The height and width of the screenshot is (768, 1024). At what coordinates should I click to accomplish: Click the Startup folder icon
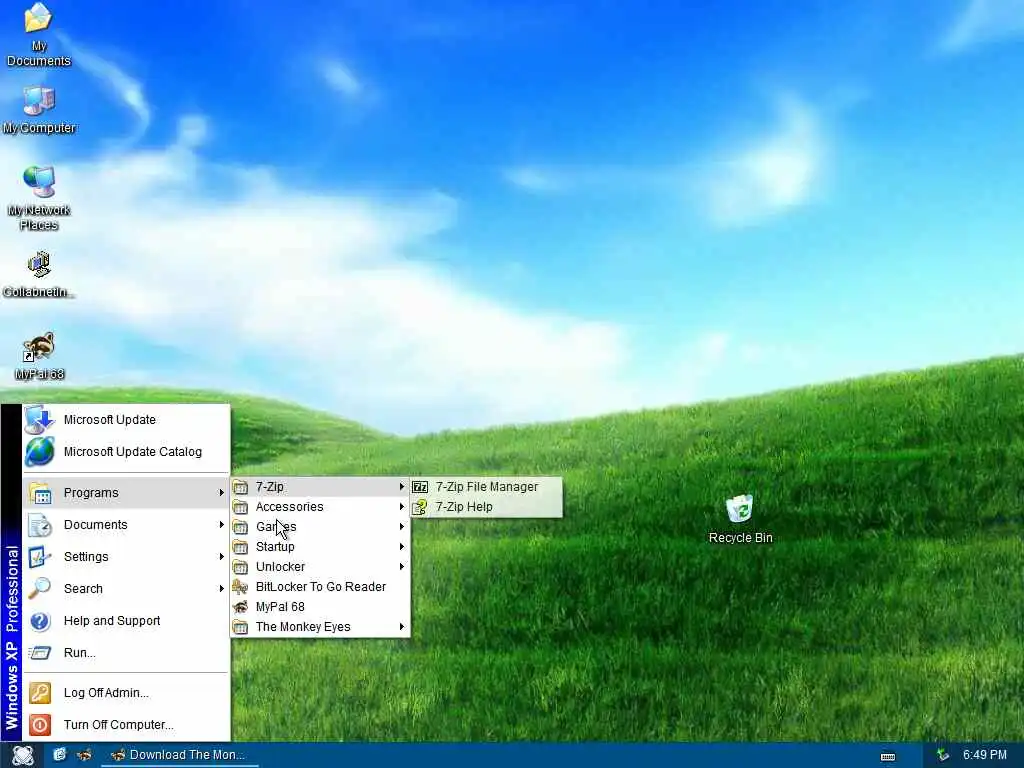click(240, 547)
